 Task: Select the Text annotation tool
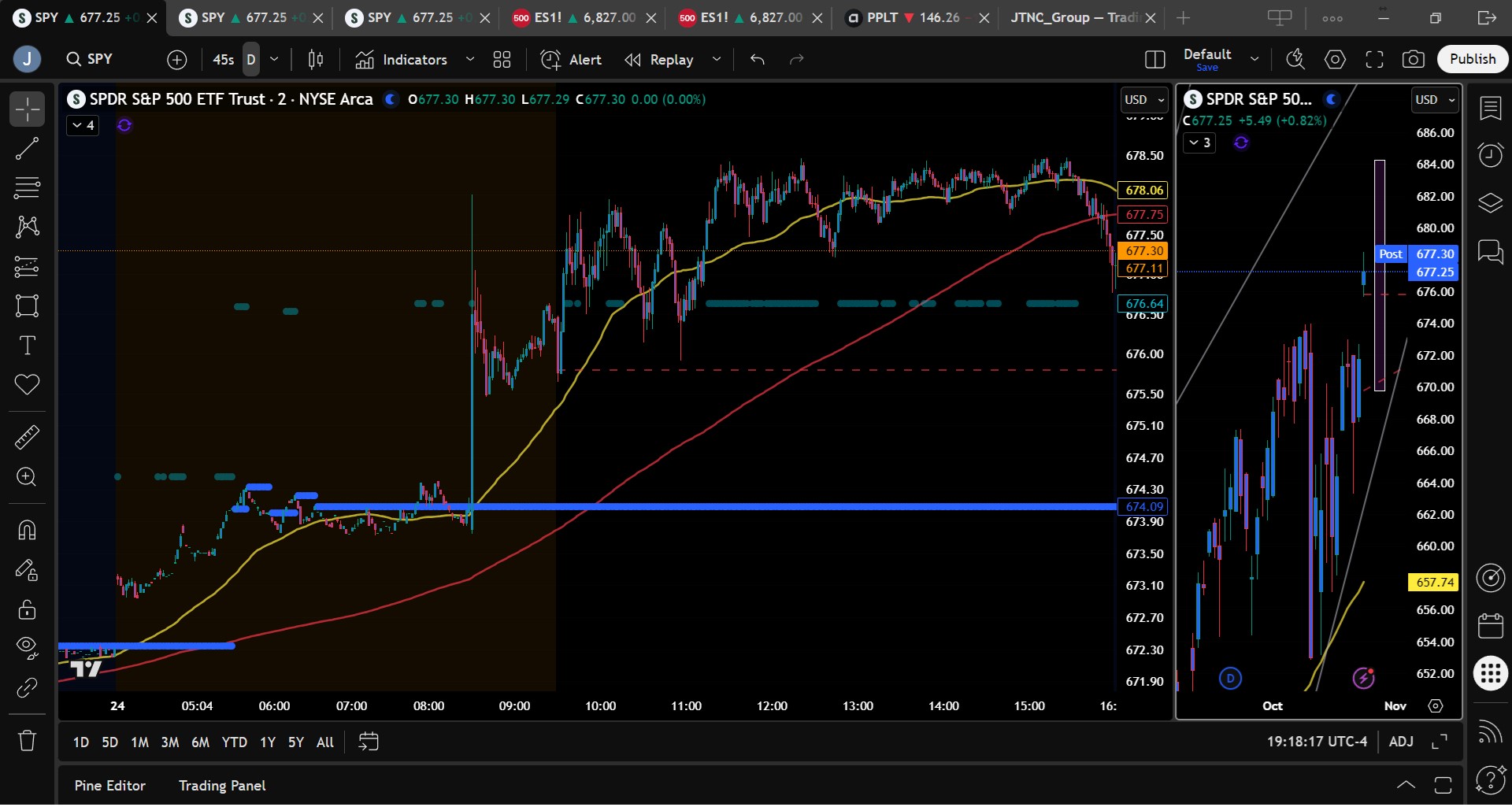click(27, 345)
